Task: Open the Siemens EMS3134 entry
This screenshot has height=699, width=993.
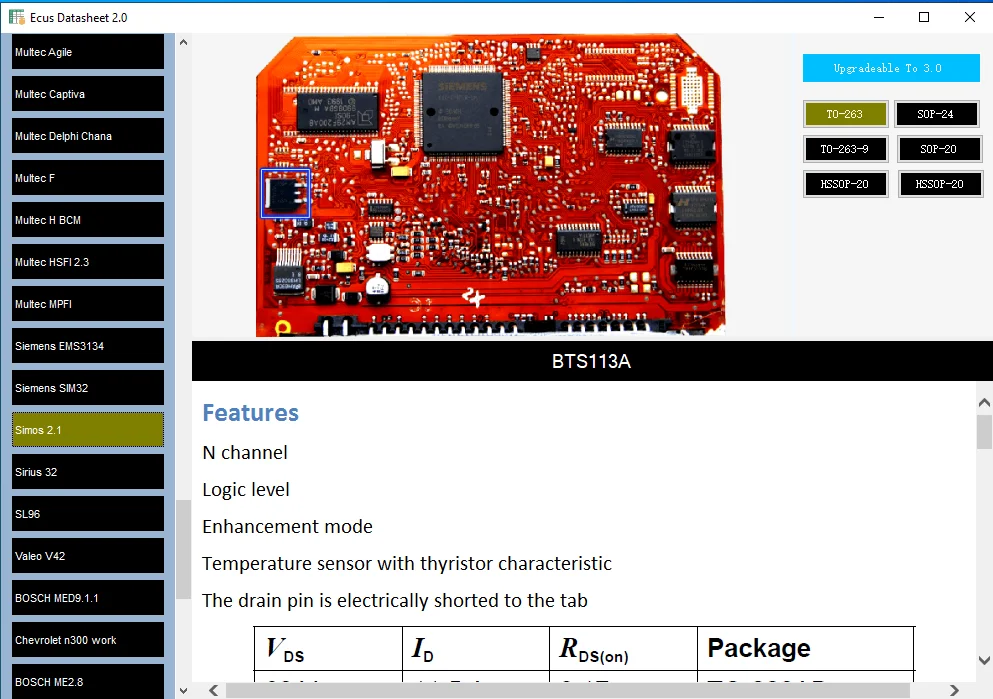Action: pos(88,346)
